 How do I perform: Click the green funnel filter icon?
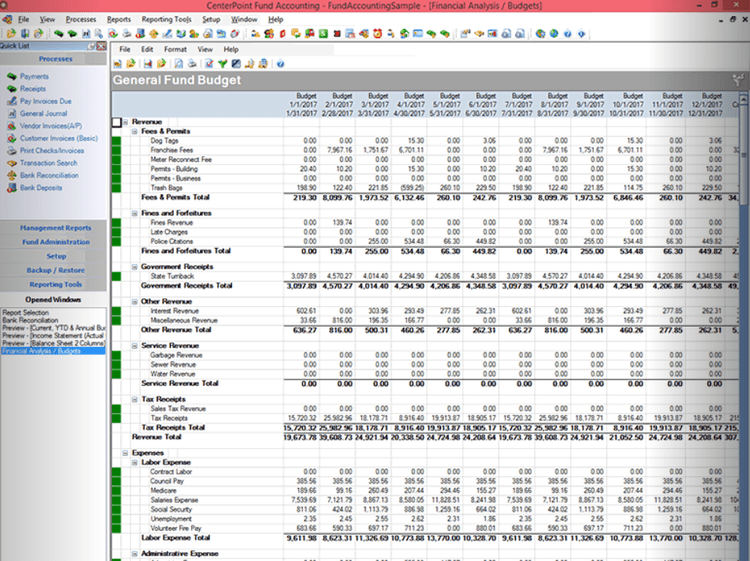tap(222, 64)
